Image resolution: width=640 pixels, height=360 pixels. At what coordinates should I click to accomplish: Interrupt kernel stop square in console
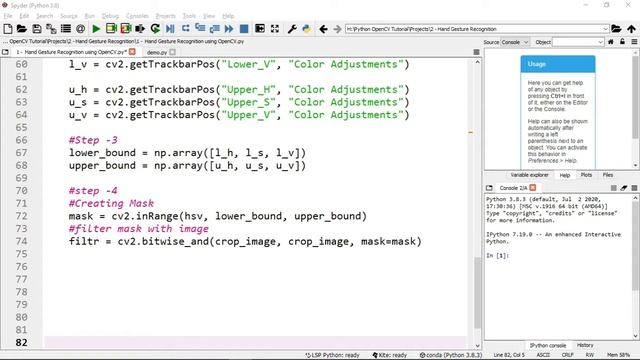[613, 188]
